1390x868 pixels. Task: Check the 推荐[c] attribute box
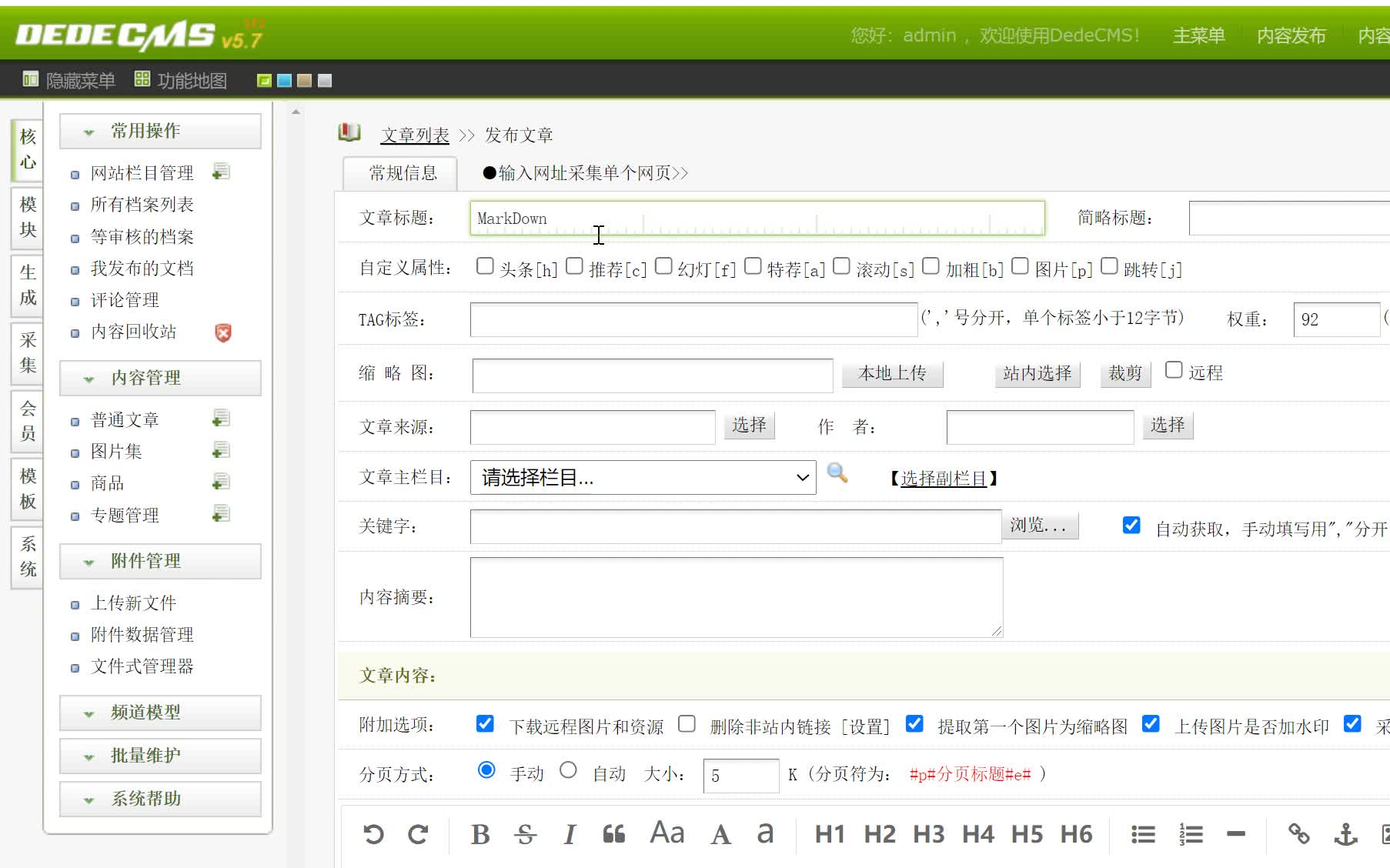point(574,266)
